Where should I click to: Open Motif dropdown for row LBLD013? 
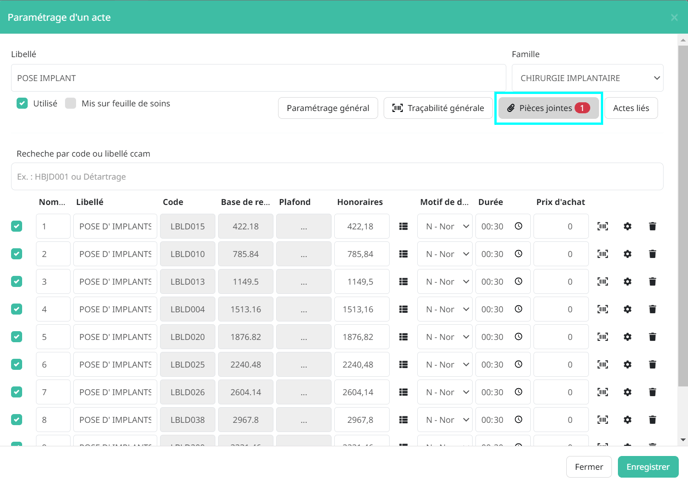[445, 282]
